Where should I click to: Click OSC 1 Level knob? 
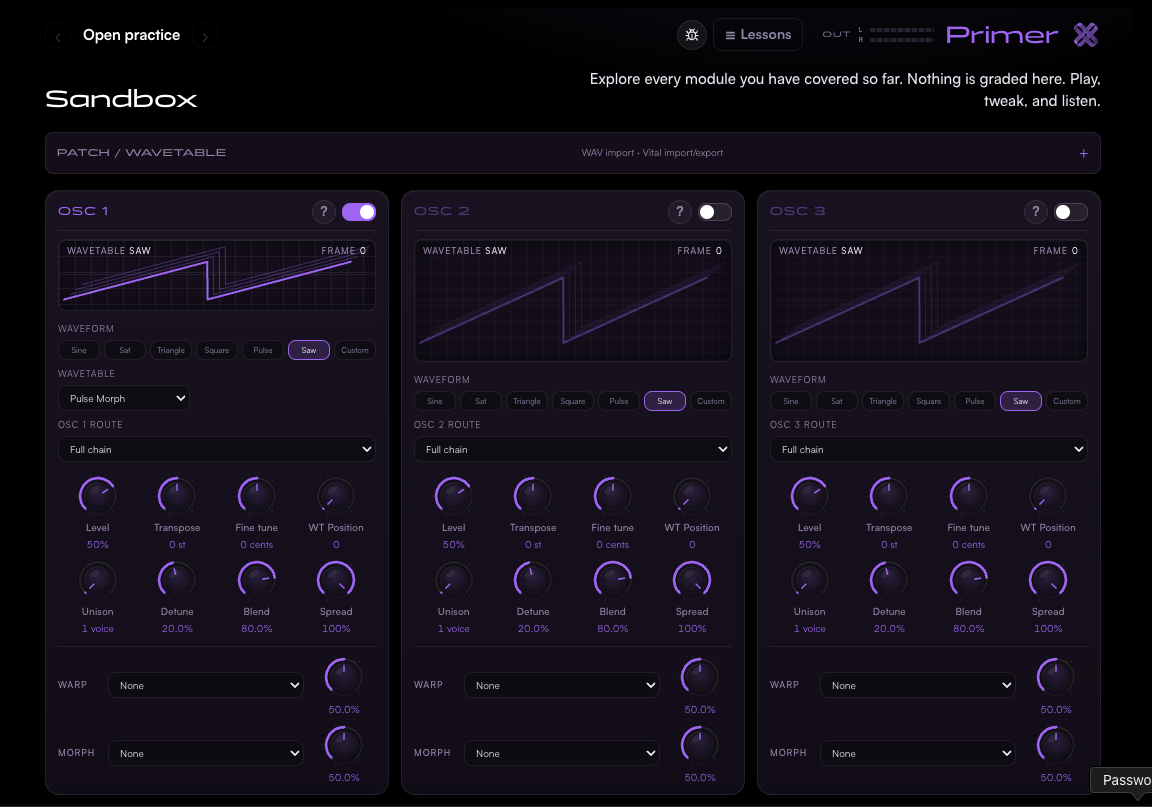point(98,496)
